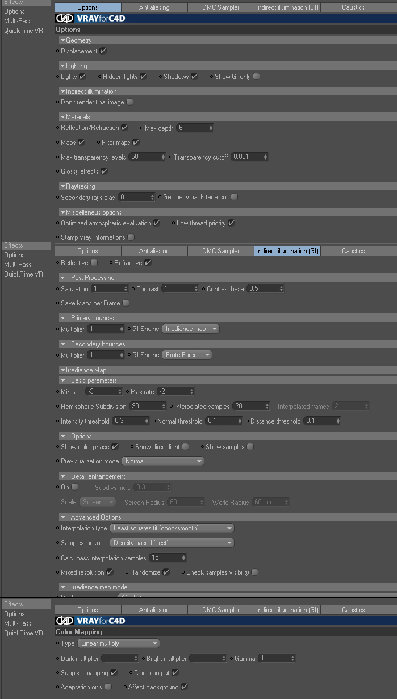Toggle the Hidden lights checkbox
Viewport: 397px width, 699px height.
tap(143, 76)
